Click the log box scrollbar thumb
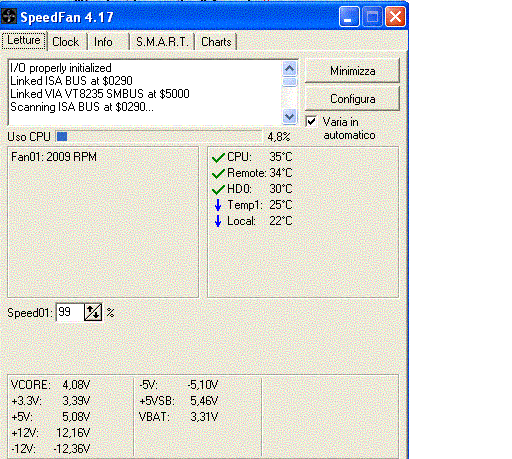Viewport: 512px width, 459px height. (x=289, y=82)
